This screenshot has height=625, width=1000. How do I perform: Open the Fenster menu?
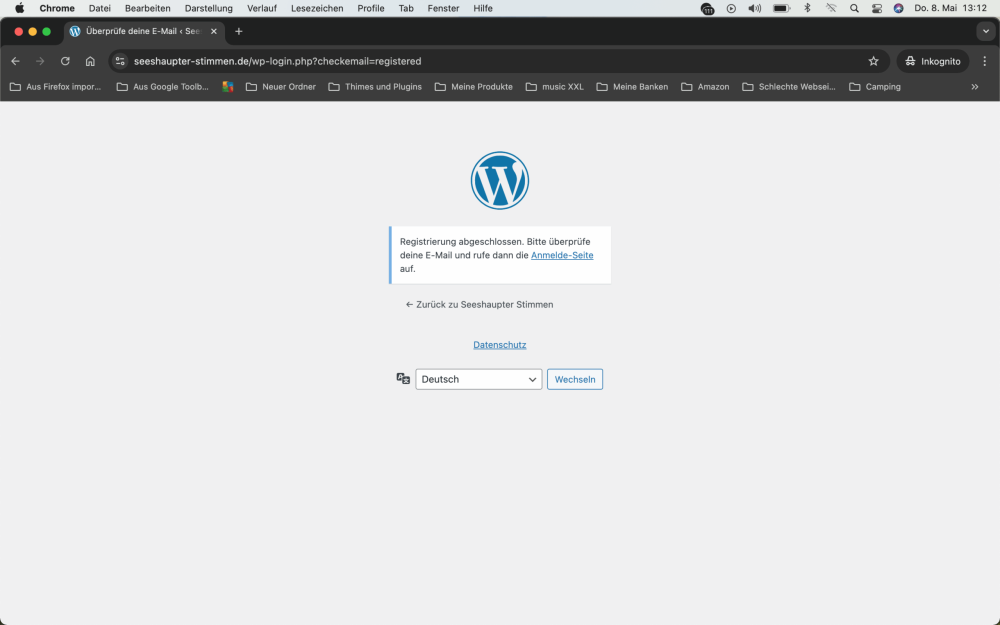click(x=443, y=8)
